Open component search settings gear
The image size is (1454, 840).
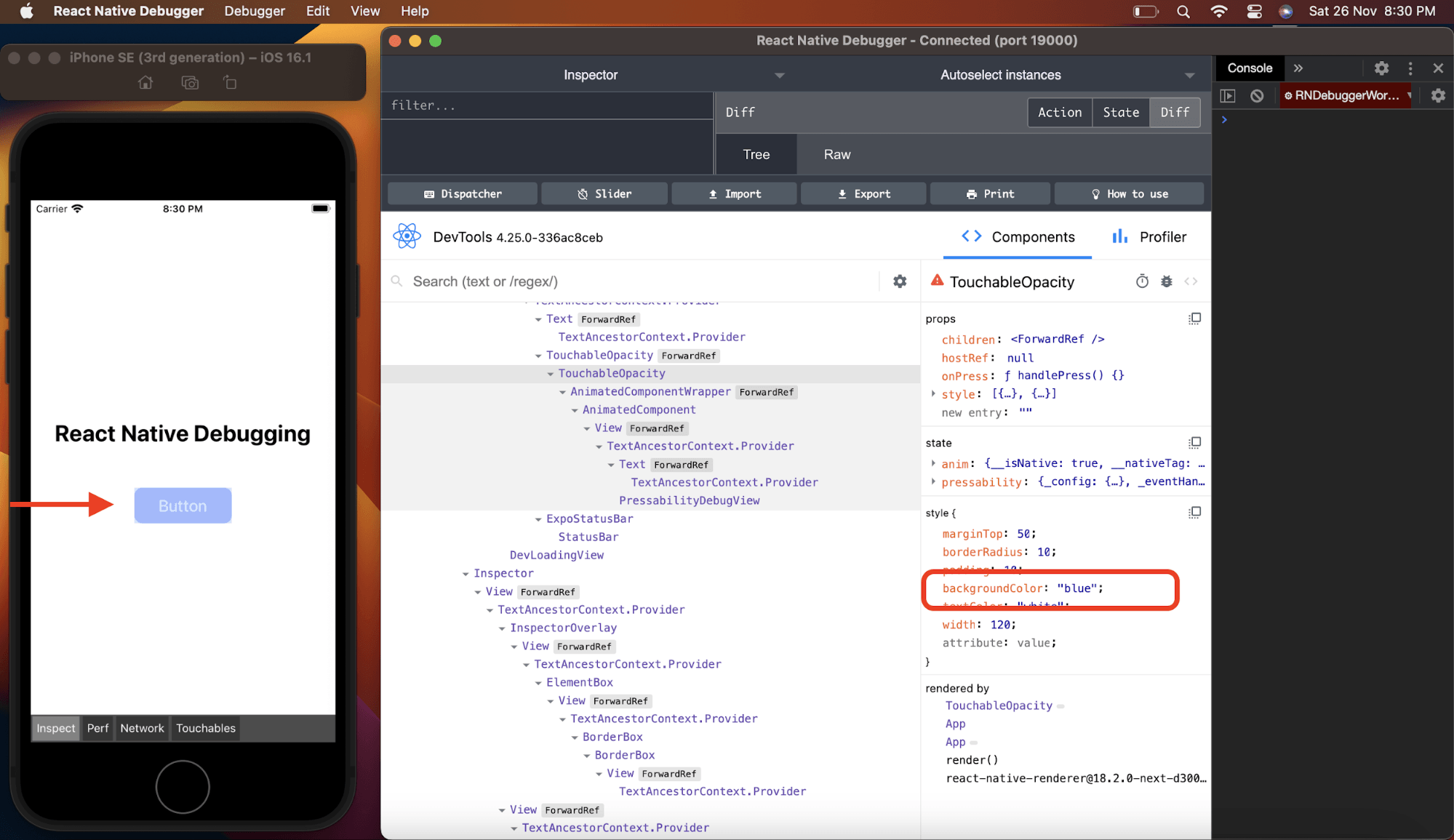tap(900, 281)
